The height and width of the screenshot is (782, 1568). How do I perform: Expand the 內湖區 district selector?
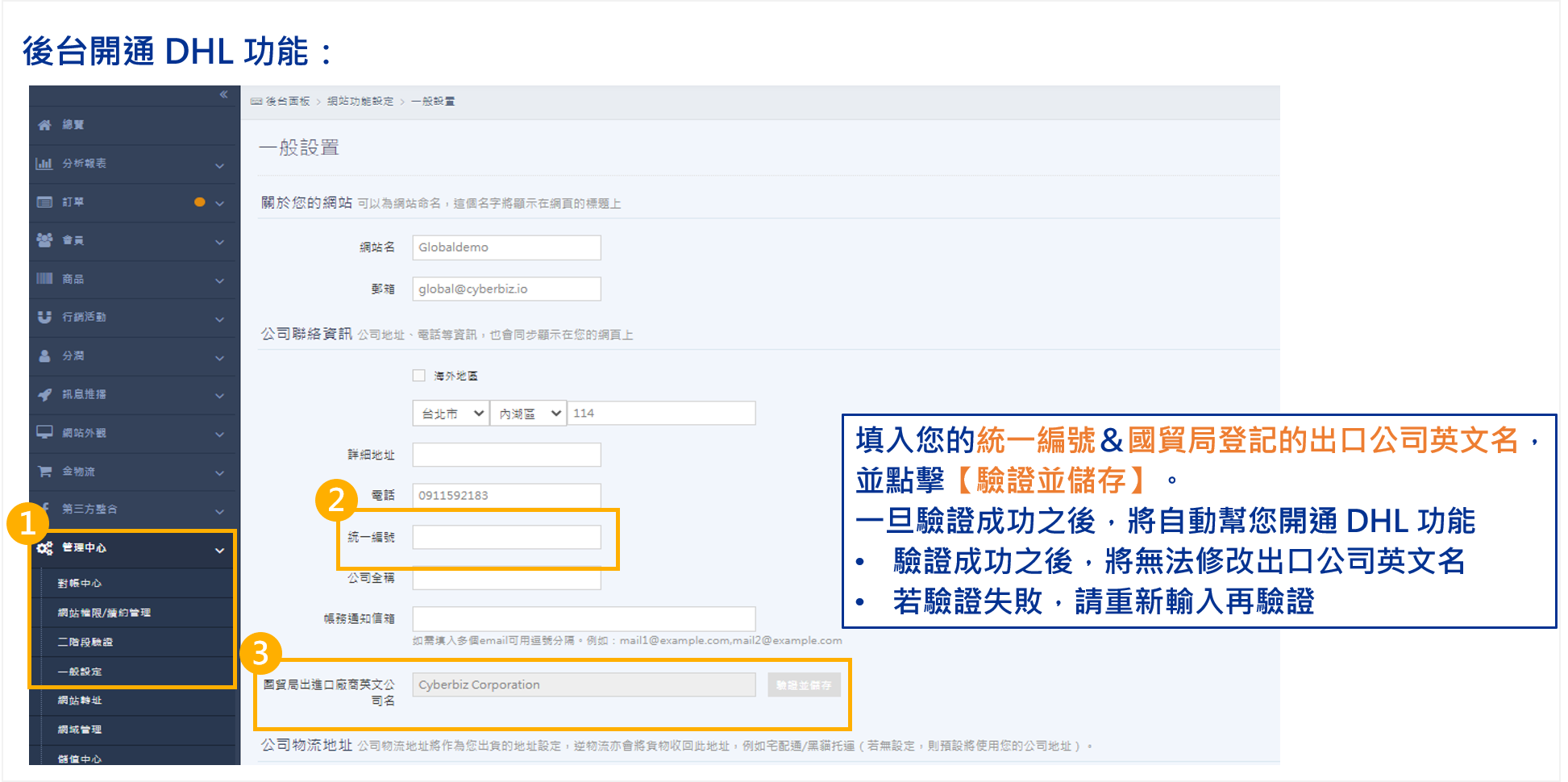[x=528, y=412]
